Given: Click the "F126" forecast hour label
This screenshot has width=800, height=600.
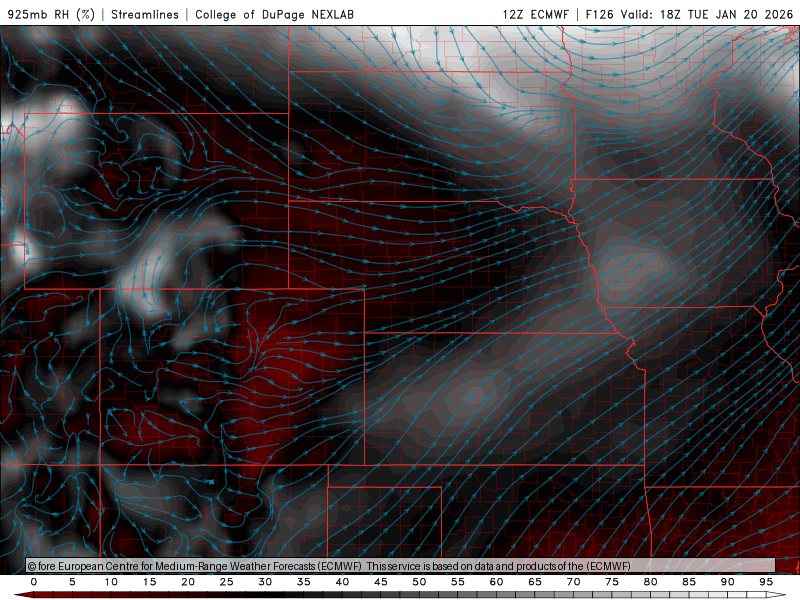Looking at the screenshot, I should point(599,14).
